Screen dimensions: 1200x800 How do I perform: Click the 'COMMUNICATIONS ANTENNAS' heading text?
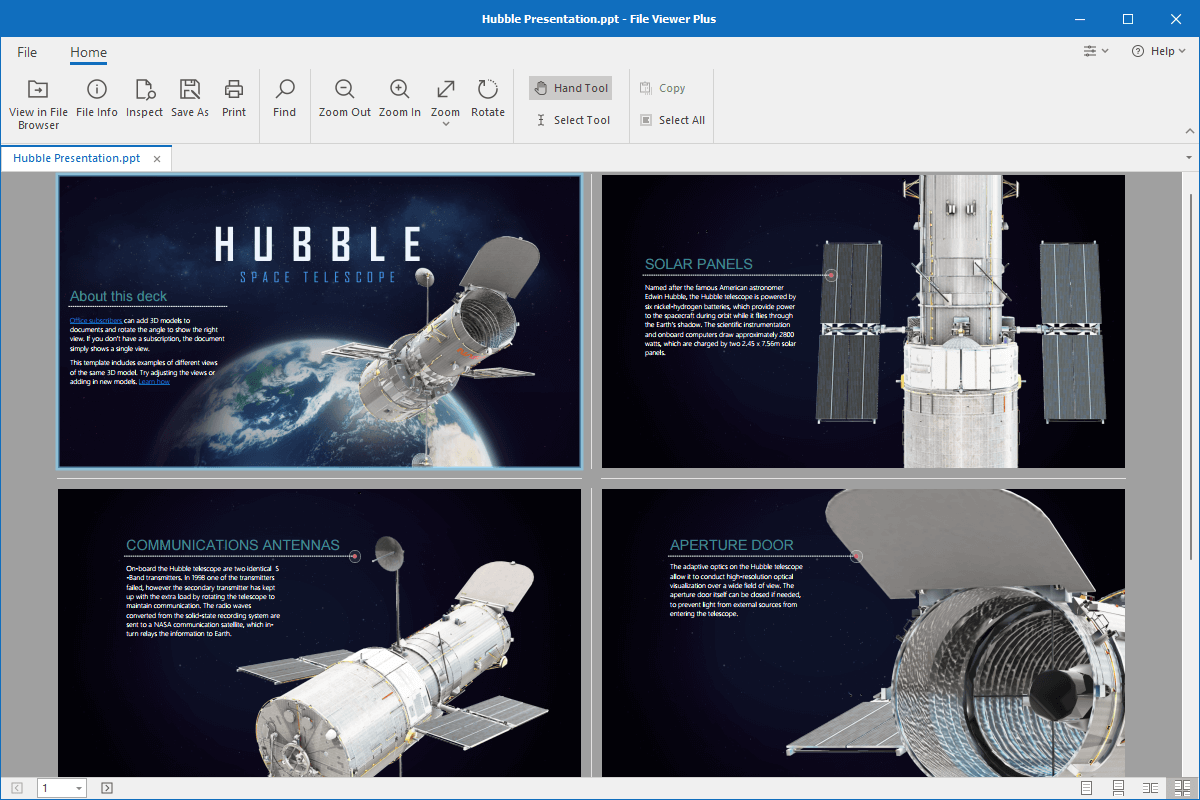(x=233, y=545)
